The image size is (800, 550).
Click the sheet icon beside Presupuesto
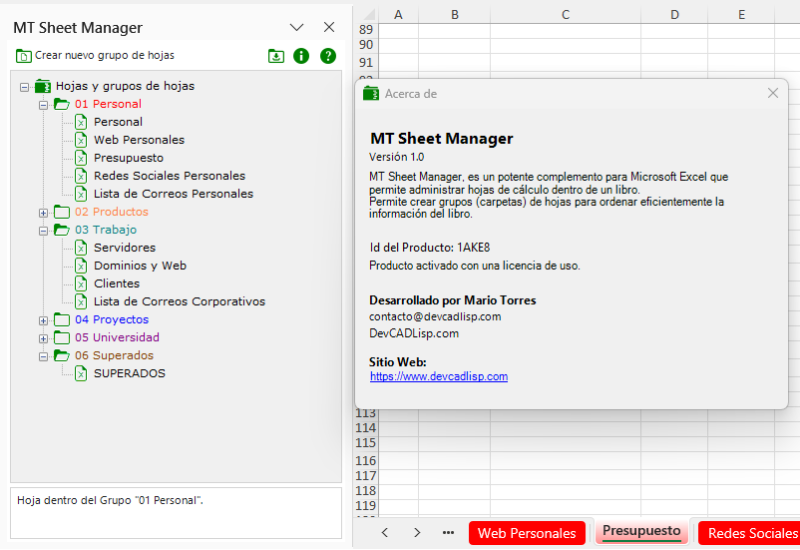(81, 158)
